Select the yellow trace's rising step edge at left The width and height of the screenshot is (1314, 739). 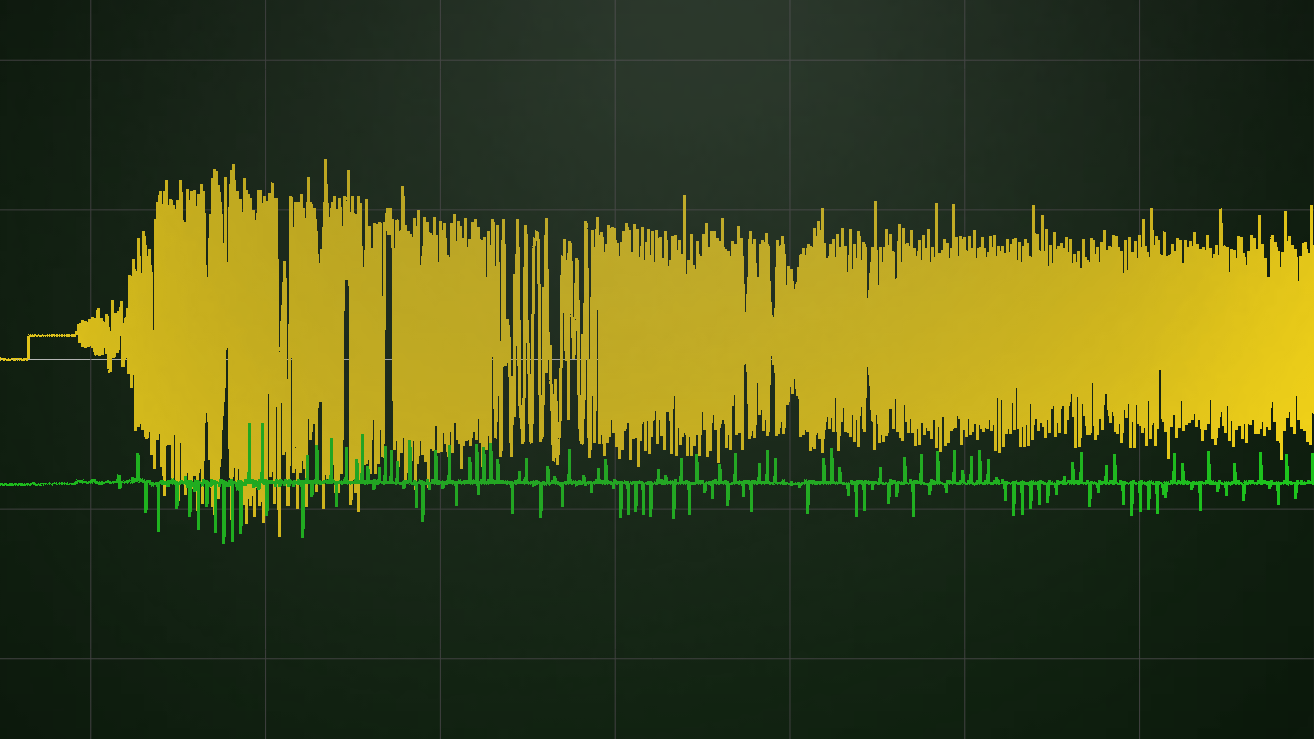[x=28, y=347]
